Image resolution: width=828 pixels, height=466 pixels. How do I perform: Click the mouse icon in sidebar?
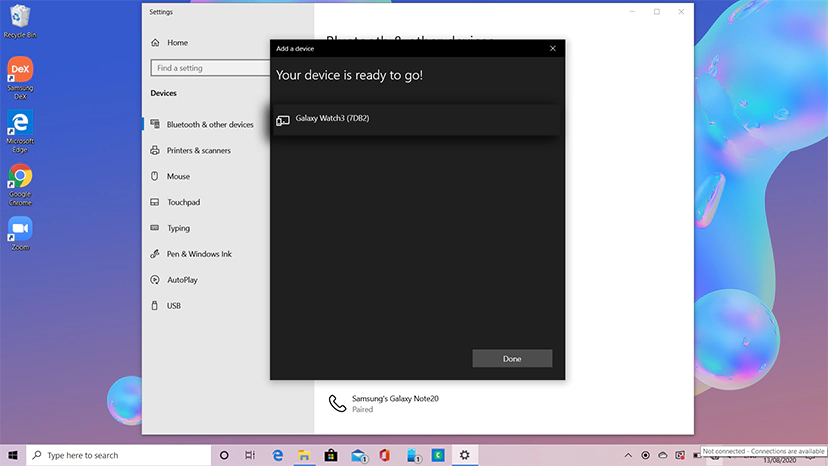click(155, 176)
